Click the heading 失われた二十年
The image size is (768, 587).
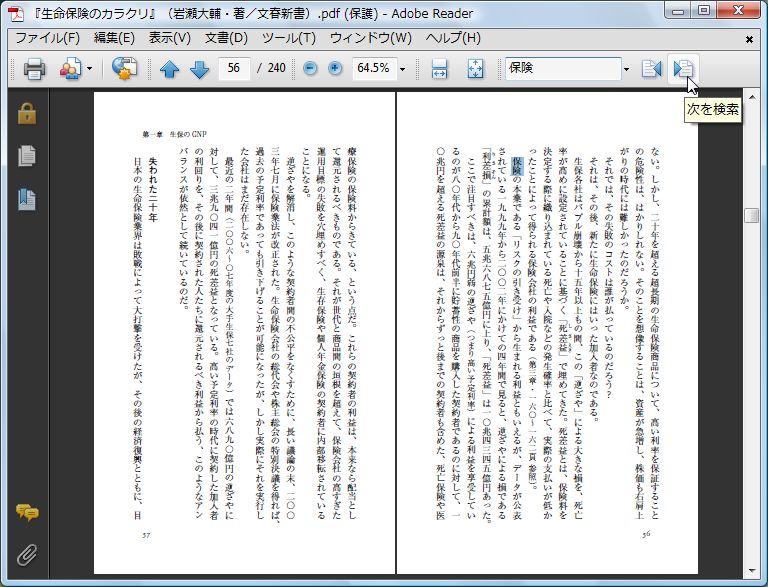click(153, 189)
